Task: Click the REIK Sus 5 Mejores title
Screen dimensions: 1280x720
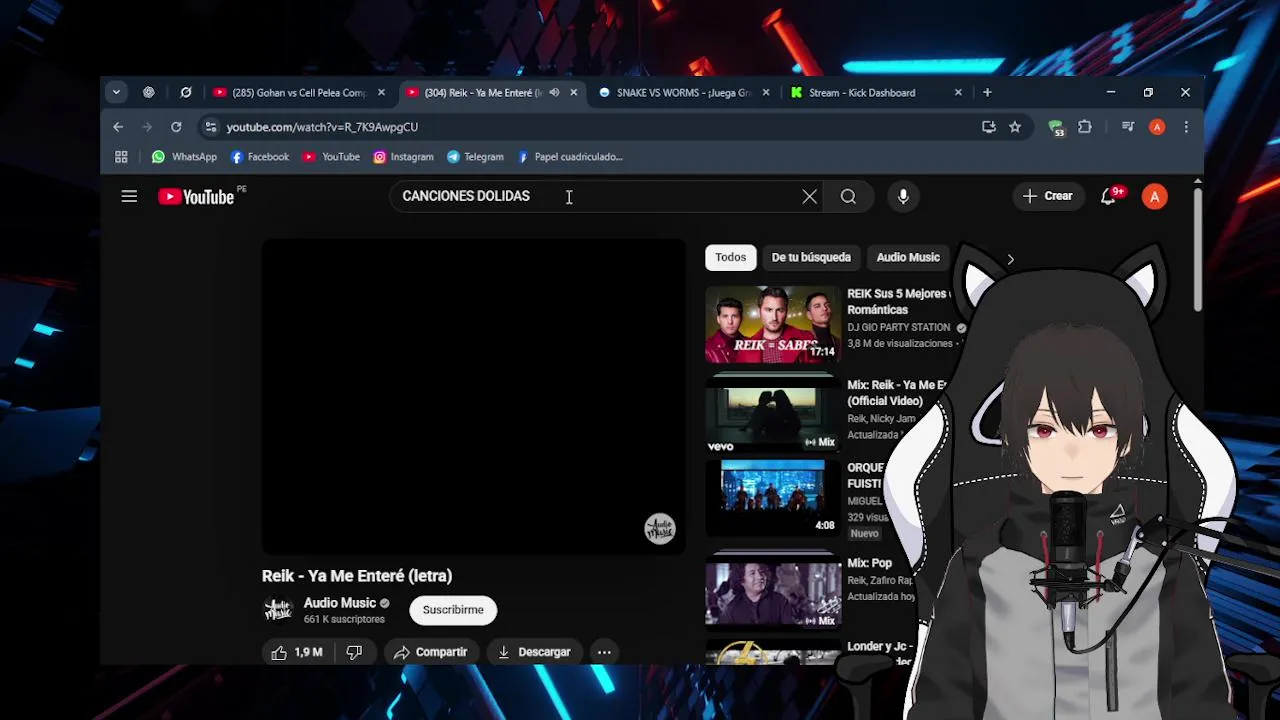Action: [x=898, y=302]
